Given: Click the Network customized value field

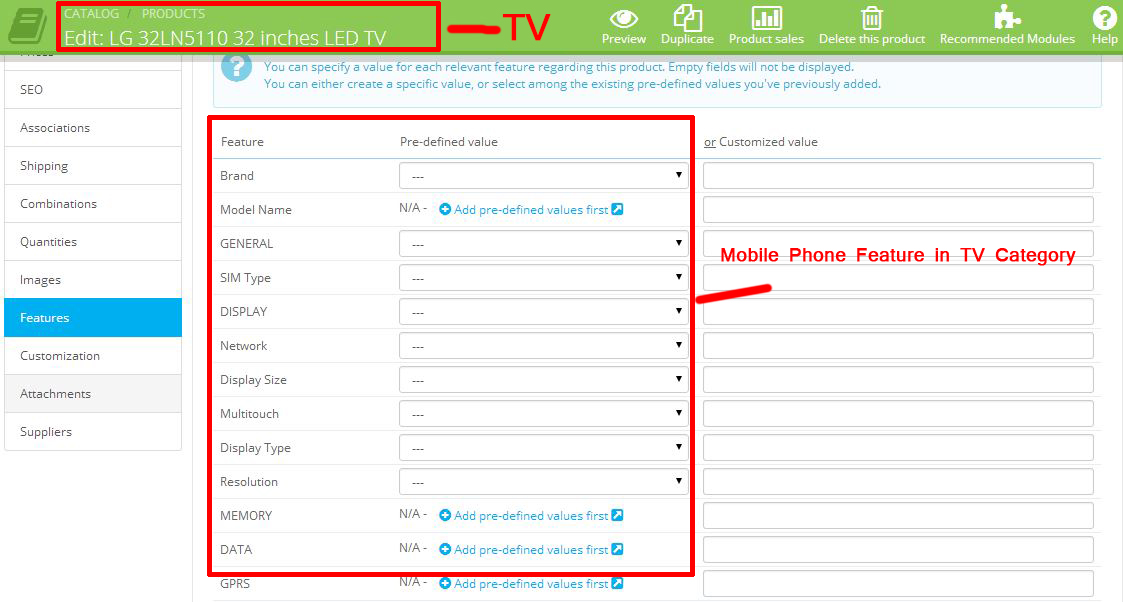Looking at the screenshot, I should pos(898,346).
